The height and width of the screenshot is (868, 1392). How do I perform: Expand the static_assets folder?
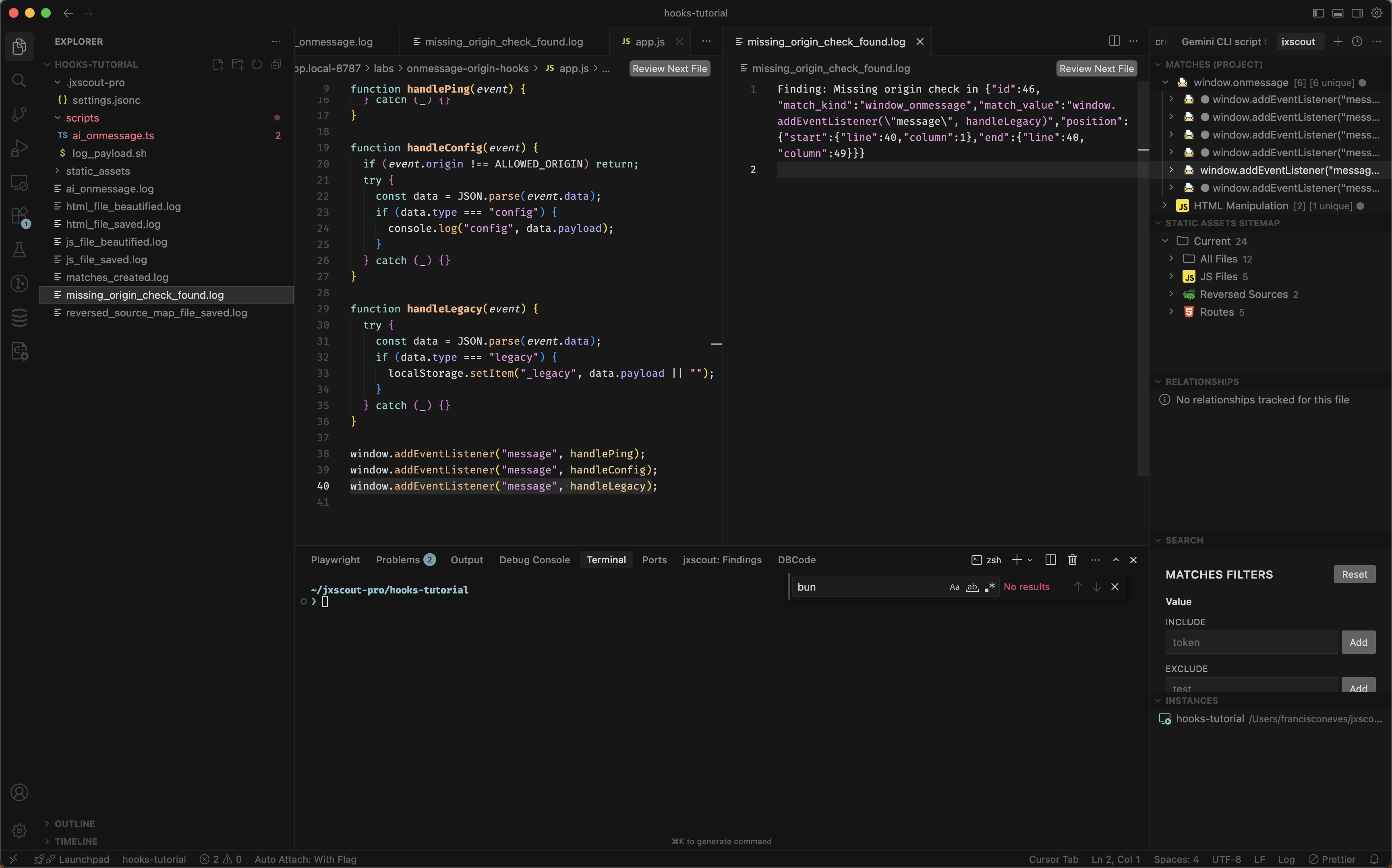pos(58,171)
